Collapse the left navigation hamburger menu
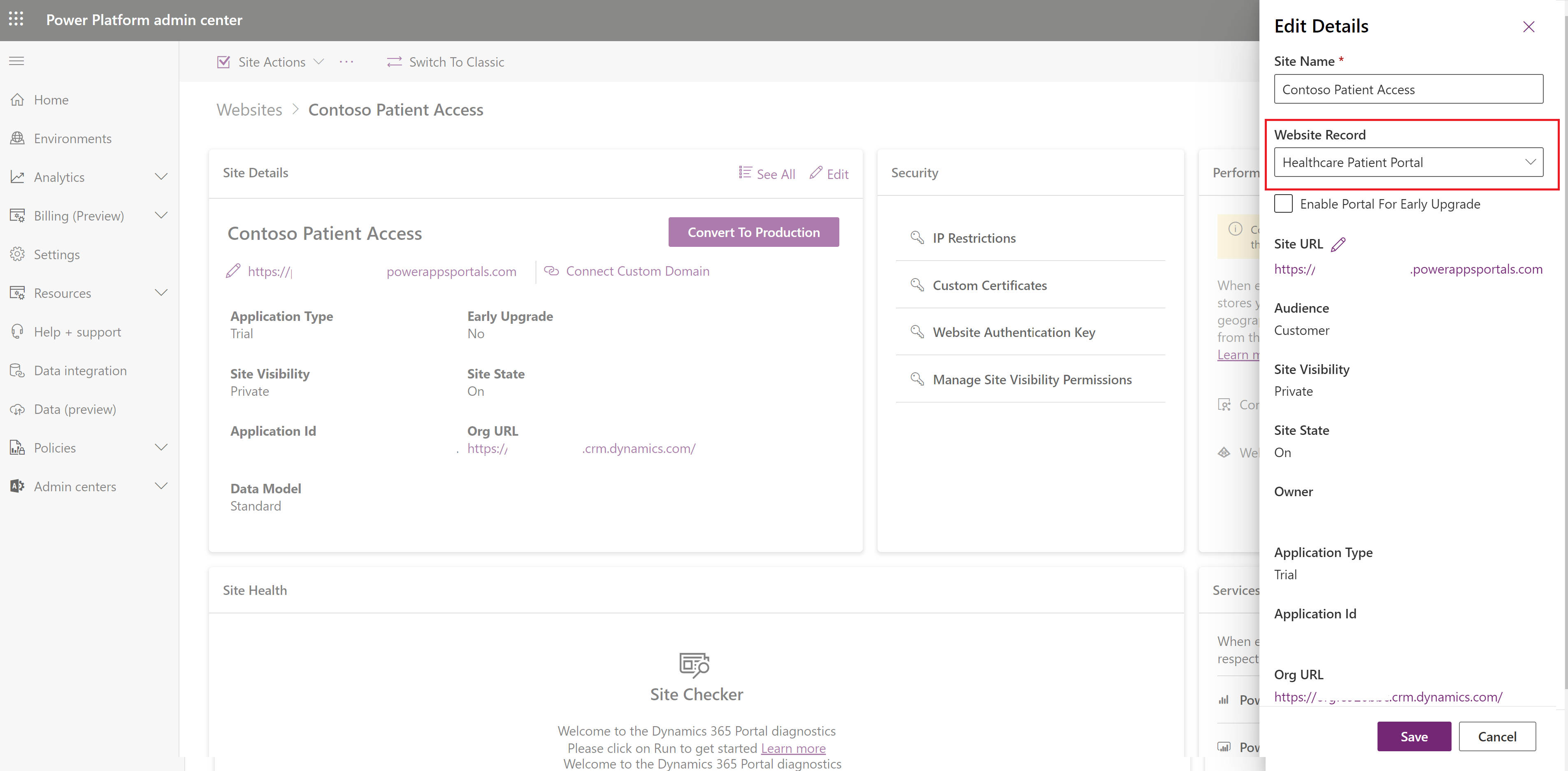This screenshot has width=1568, height=771. [x=16, y=61]
